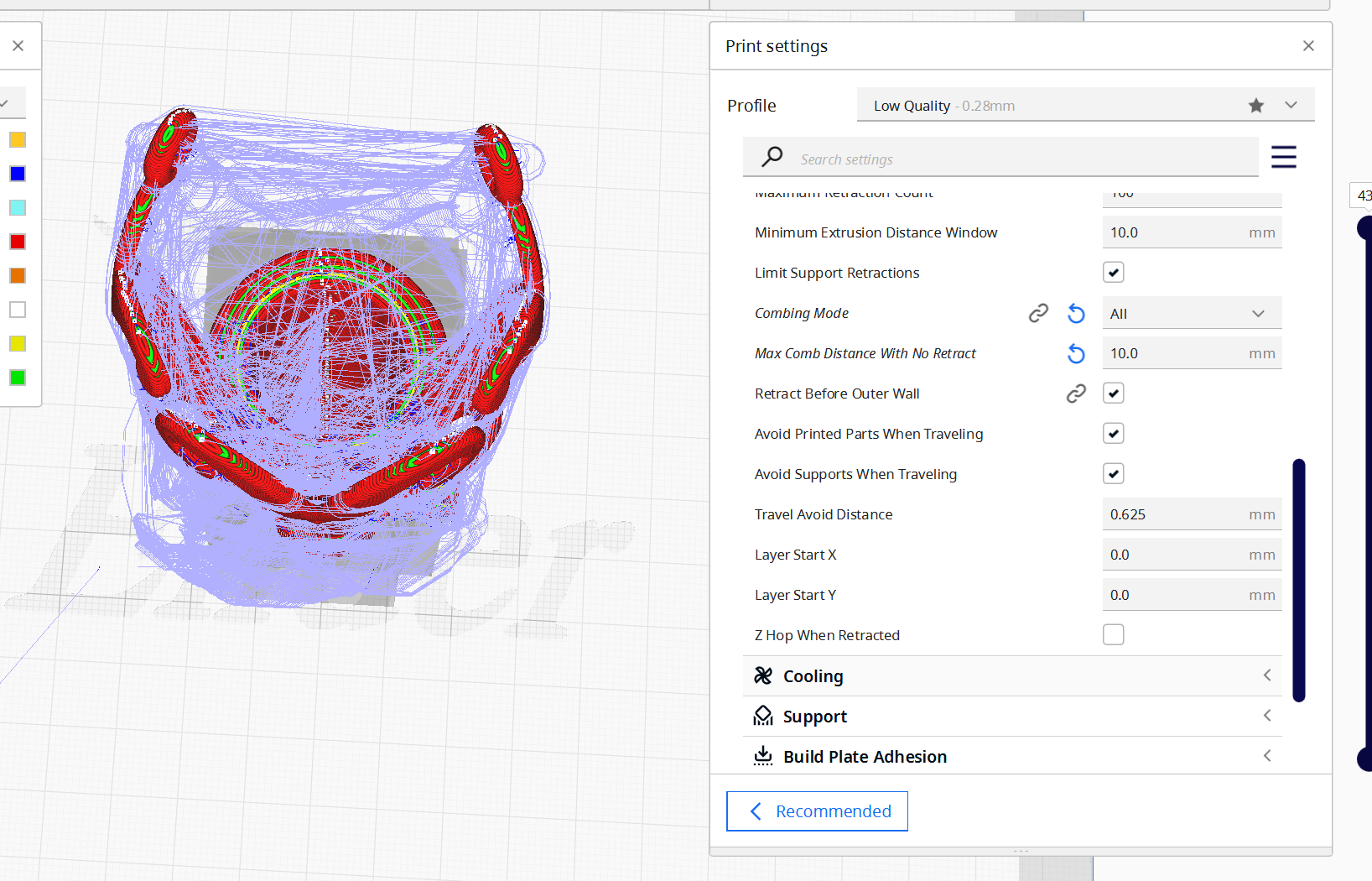
Task: Click the Build Plate Adhesion section icon
Action: [763, 755]
